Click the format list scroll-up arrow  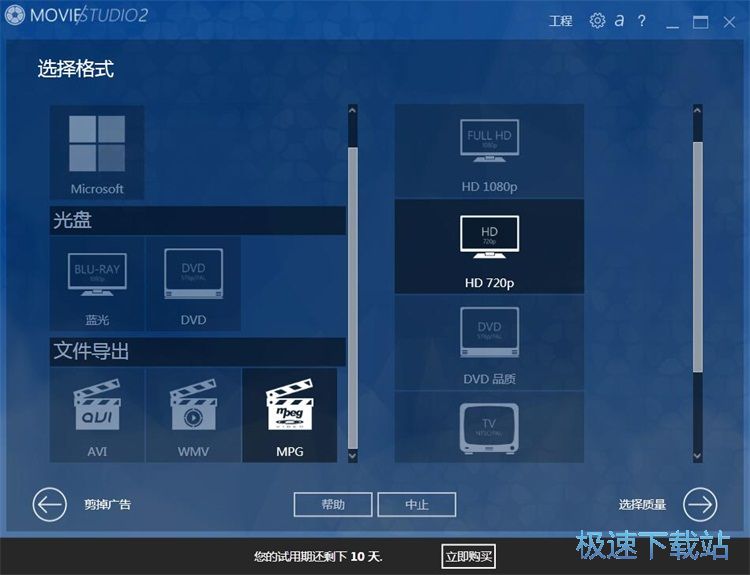click(353, 111)
